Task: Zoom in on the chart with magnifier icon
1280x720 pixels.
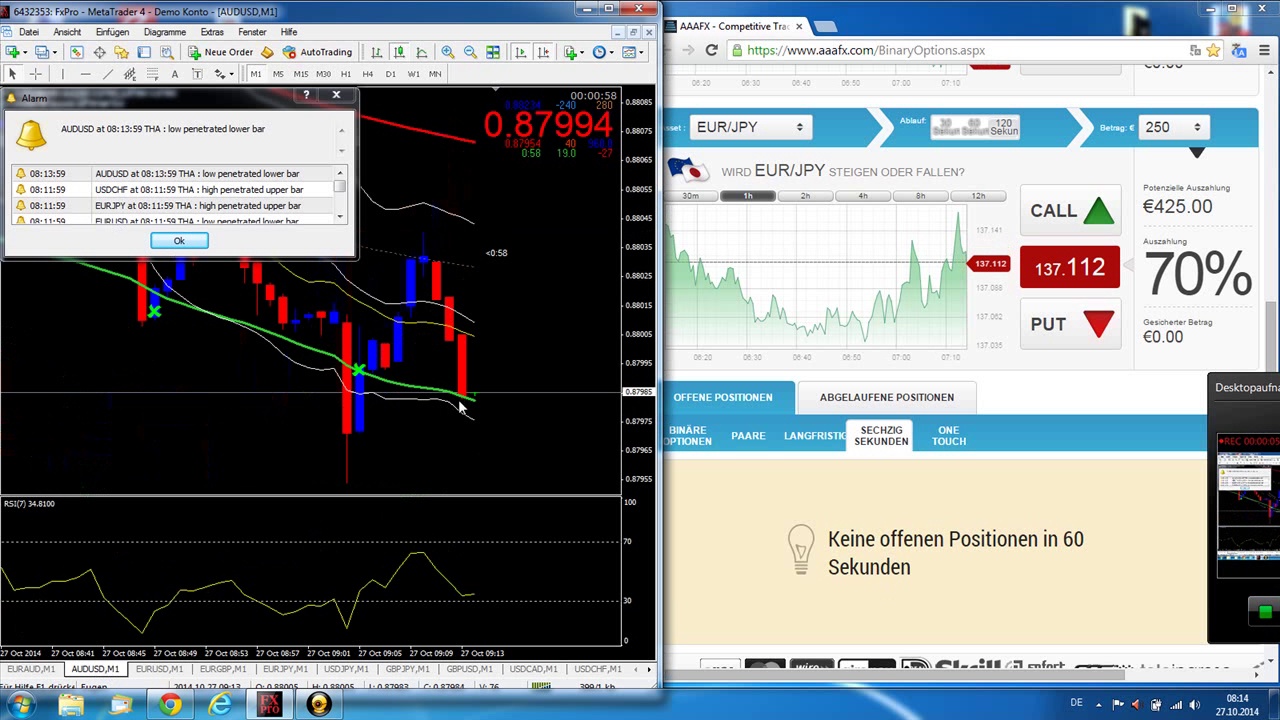Action: pyautogui.click(x=447, y=52)
